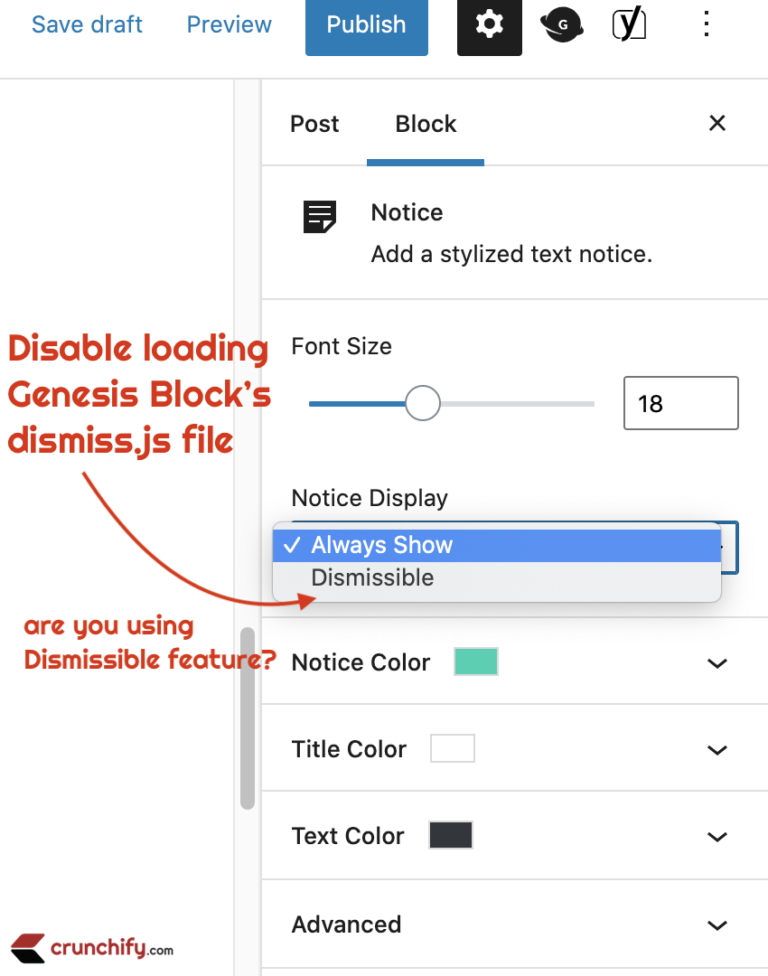
Task: Open the Yoast SEO icon
Action: pos(628,25)
